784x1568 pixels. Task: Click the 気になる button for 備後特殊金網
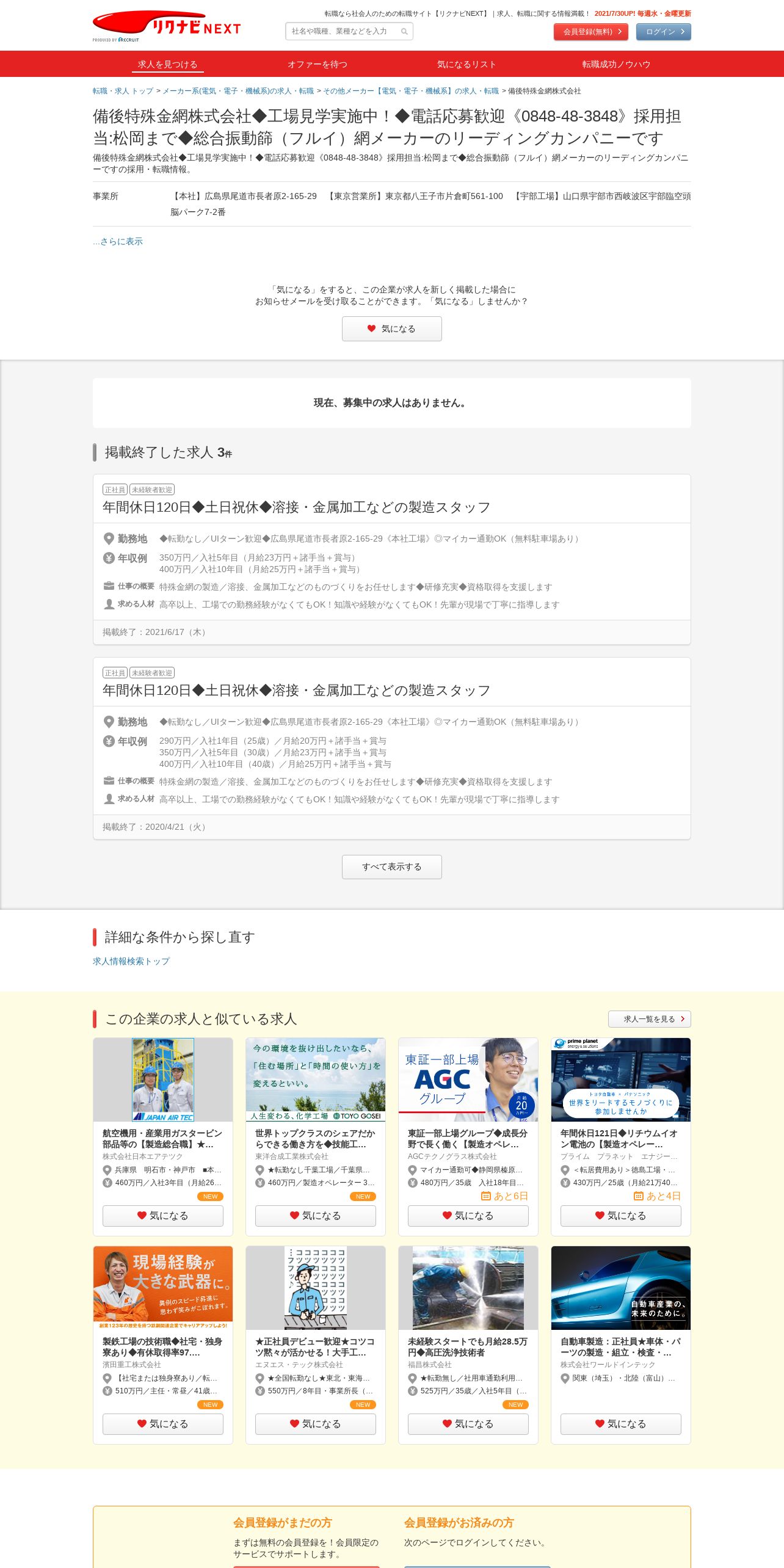(392, 329)
